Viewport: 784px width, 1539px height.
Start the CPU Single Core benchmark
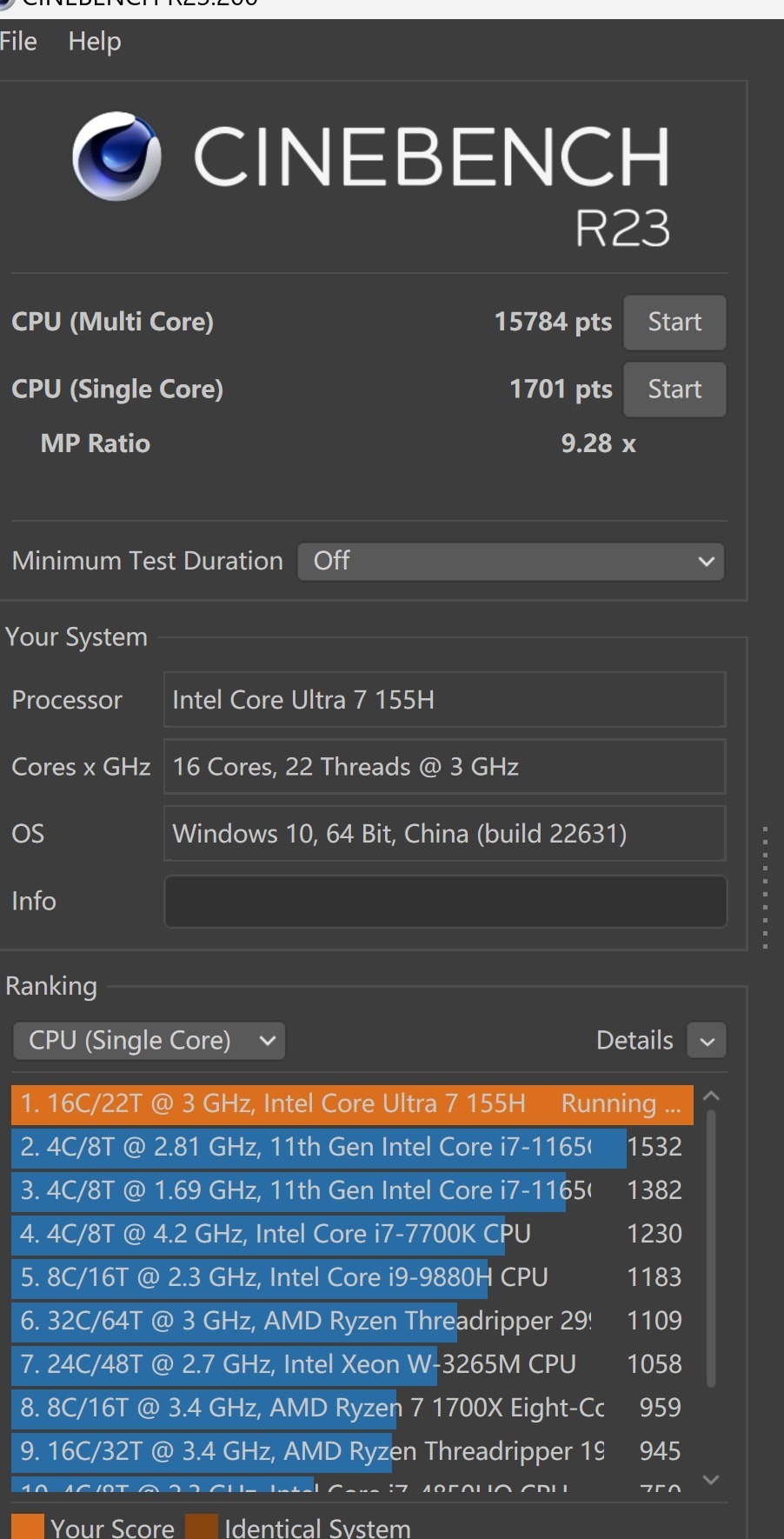[x=674, y=389]
